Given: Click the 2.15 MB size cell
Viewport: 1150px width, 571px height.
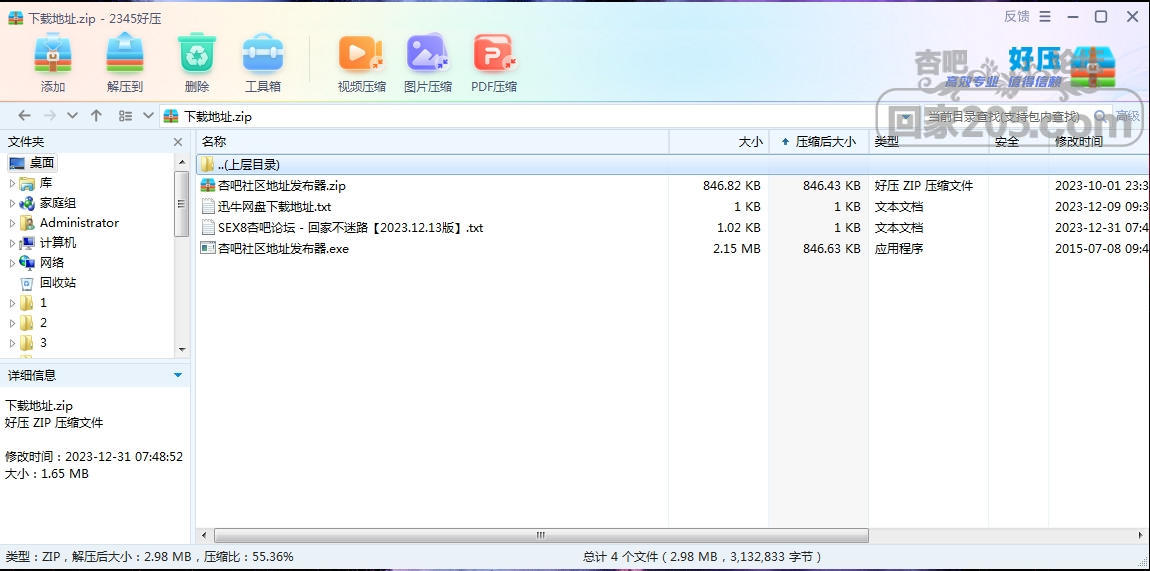Looking at the screenshot, I should coord(736,248).
